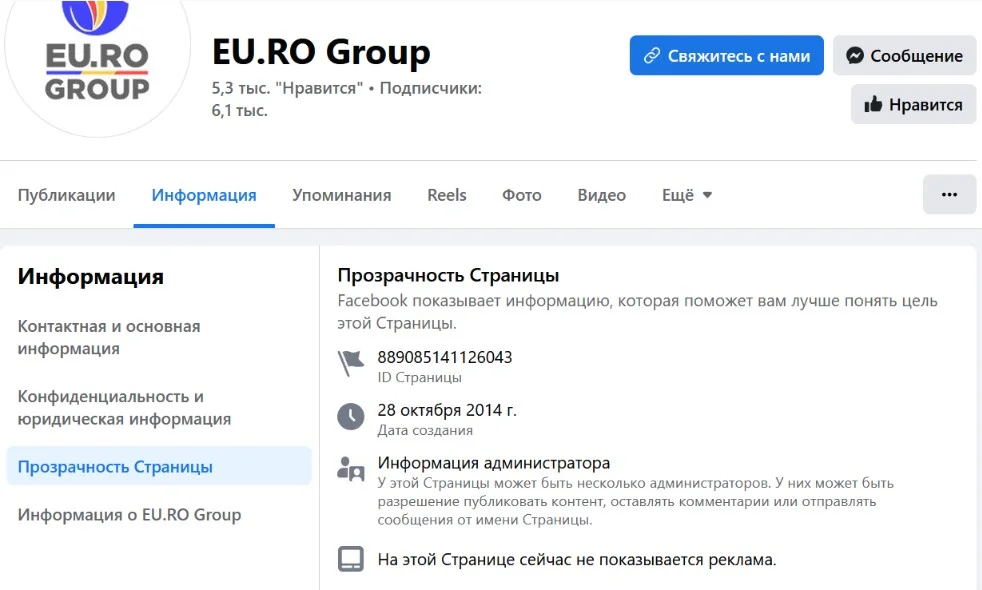Click the 'Дата создания' label
The image size is (982, 590).
[425, 430]
